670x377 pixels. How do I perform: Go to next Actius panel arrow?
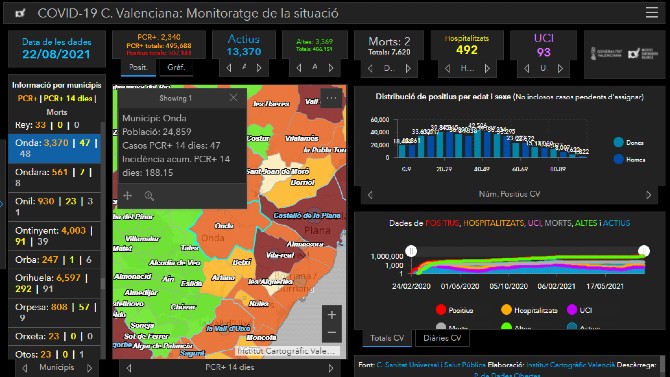point(259,68)
